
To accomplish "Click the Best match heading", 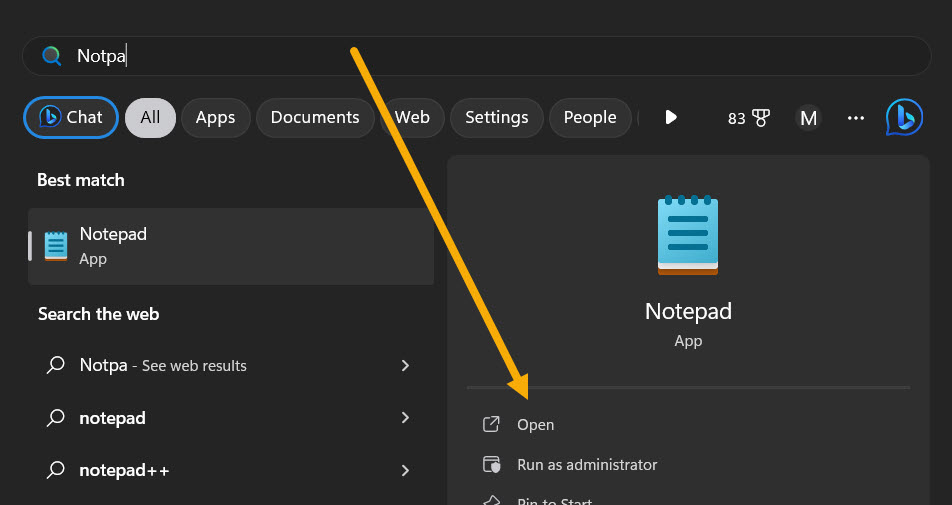I will point(81,180).
